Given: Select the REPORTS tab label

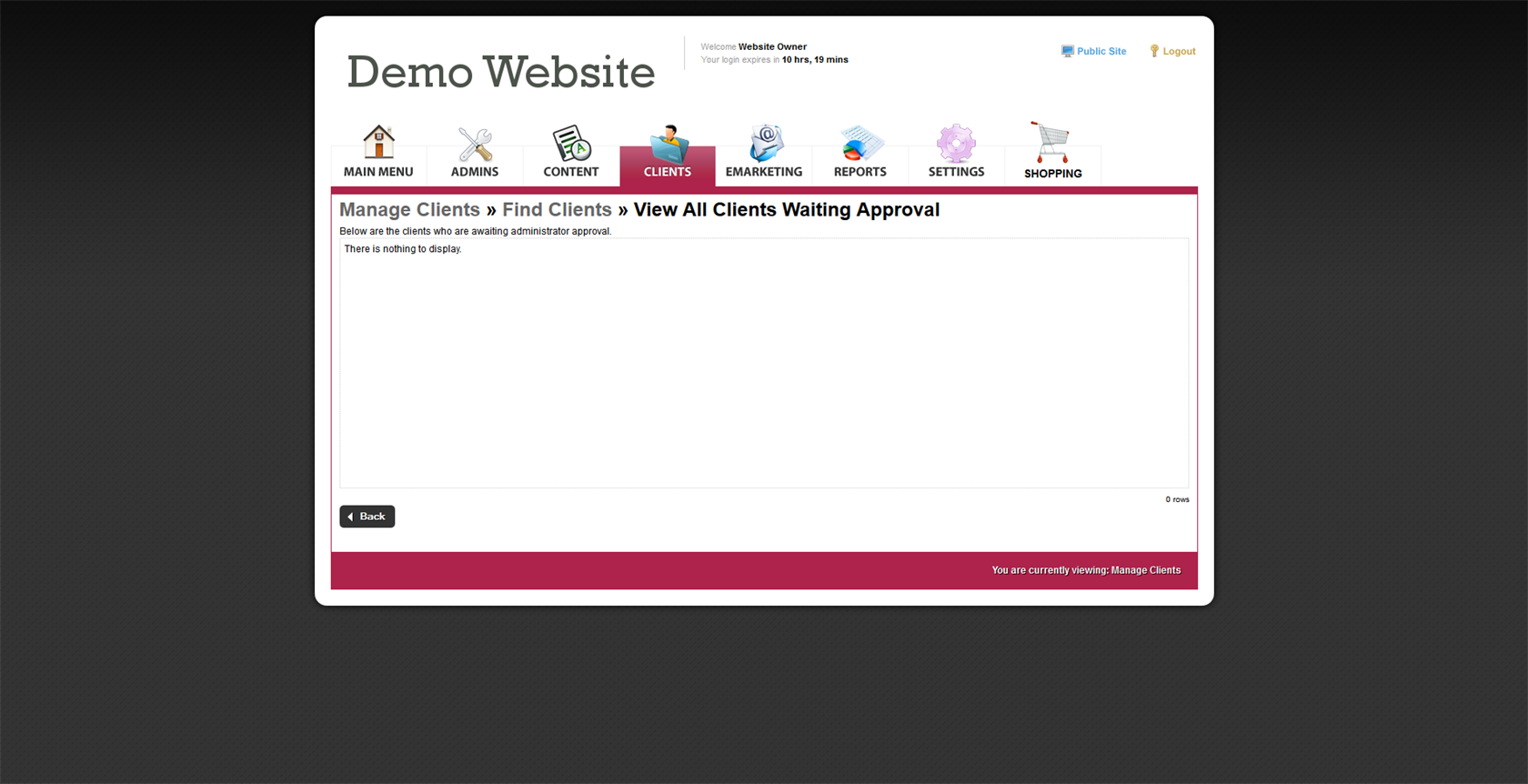Looking at the screenshot, I should pos(859,172).
